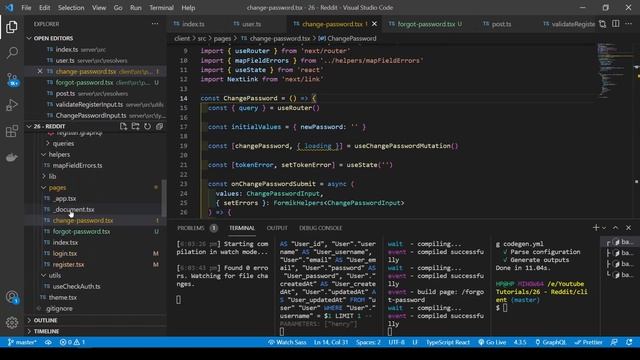Expand the queries folder
Viewport: 640px width, 360px height.
(63, 143)
